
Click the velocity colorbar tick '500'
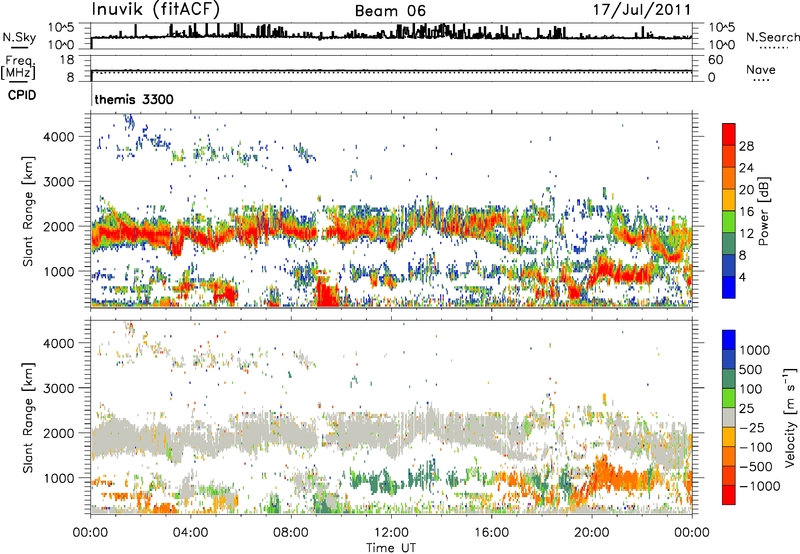751,369
